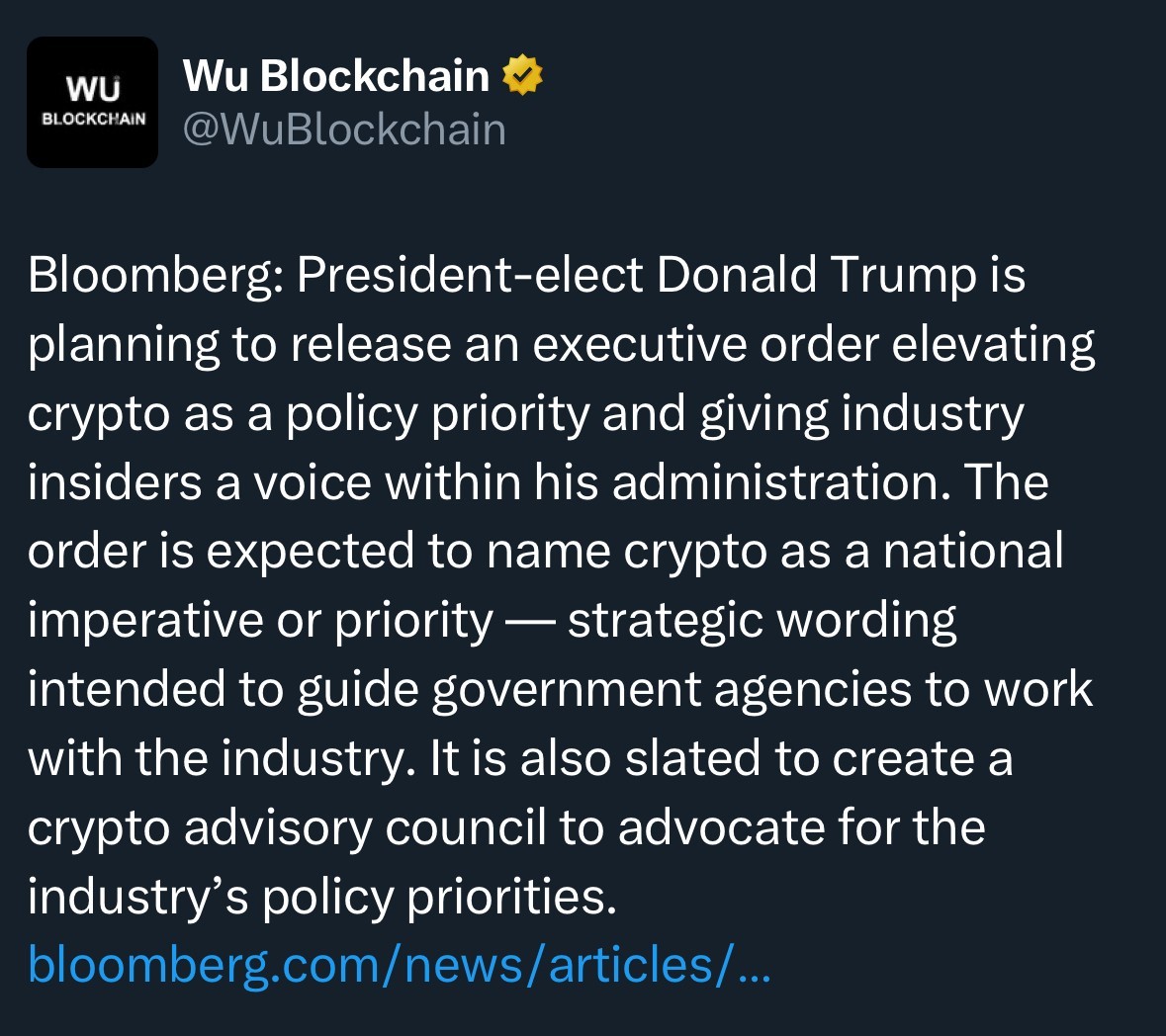
Task: Click the em dash before "strategic"
Action: pyautogui.click(x=529, y=621)
